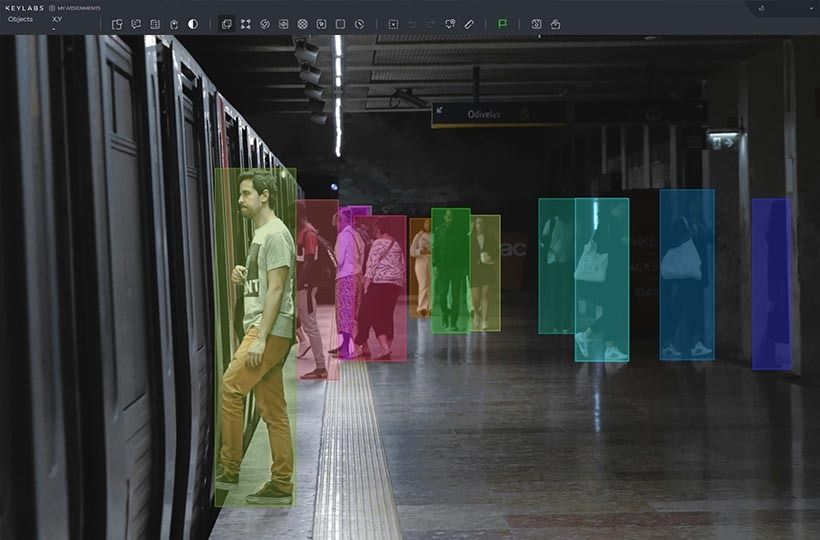Viewport: 820px width, 540px height.
Task: Select the rotated-shape circular tool icon
Action: point(265,24)
